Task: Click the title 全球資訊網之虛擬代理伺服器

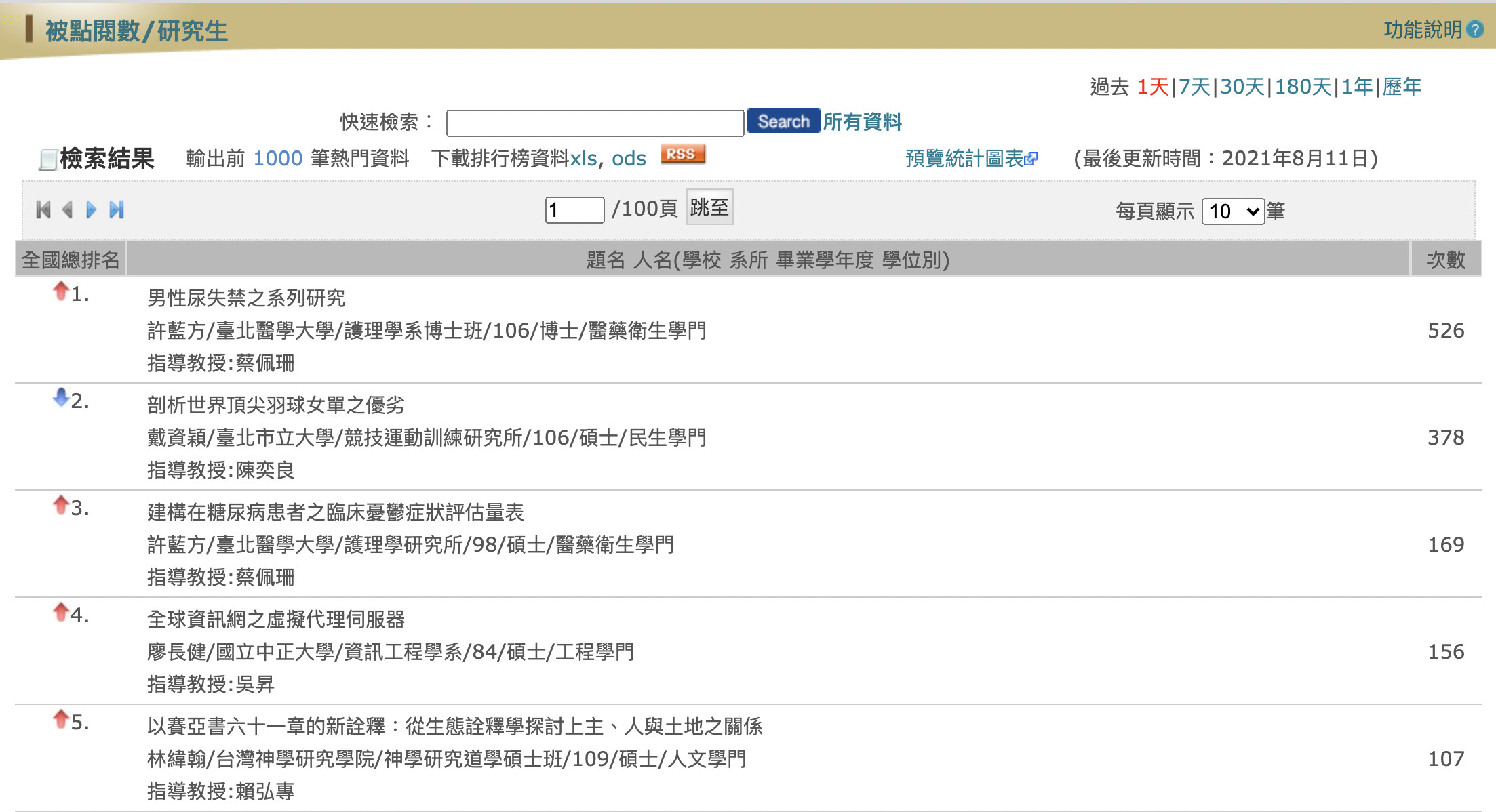Action: click(x=276, y=620)
